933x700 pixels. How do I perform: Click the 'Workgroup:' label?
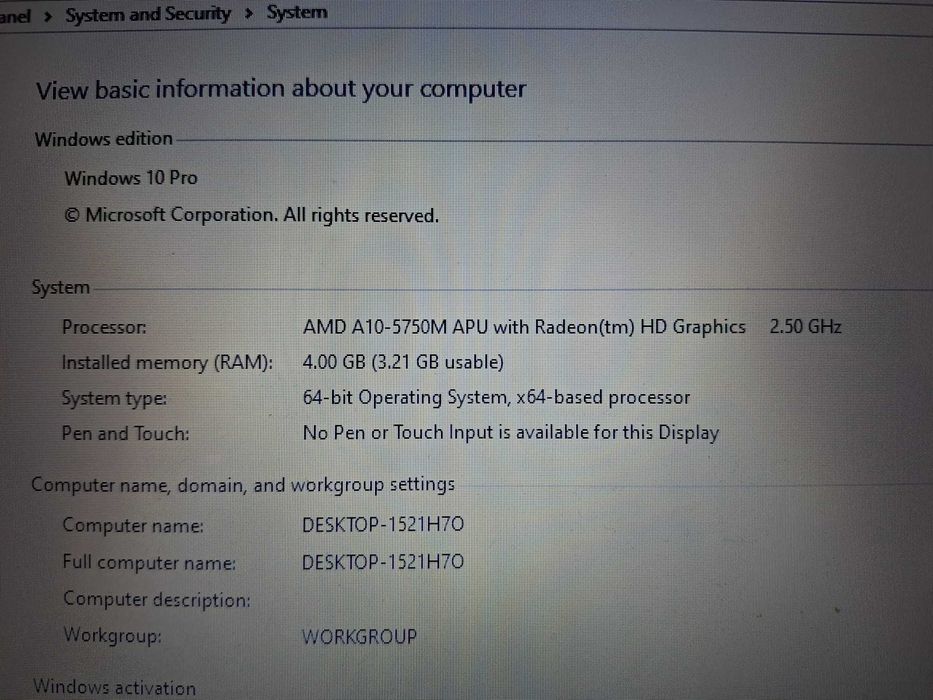tap(112, 635)
